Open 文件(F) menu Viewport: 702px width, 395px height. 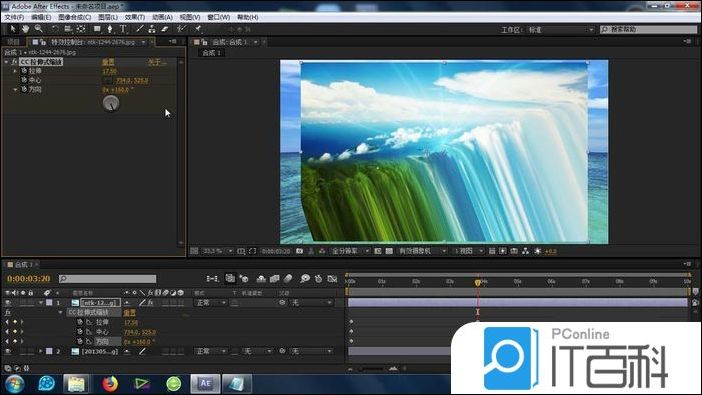[x=14, y=17]
